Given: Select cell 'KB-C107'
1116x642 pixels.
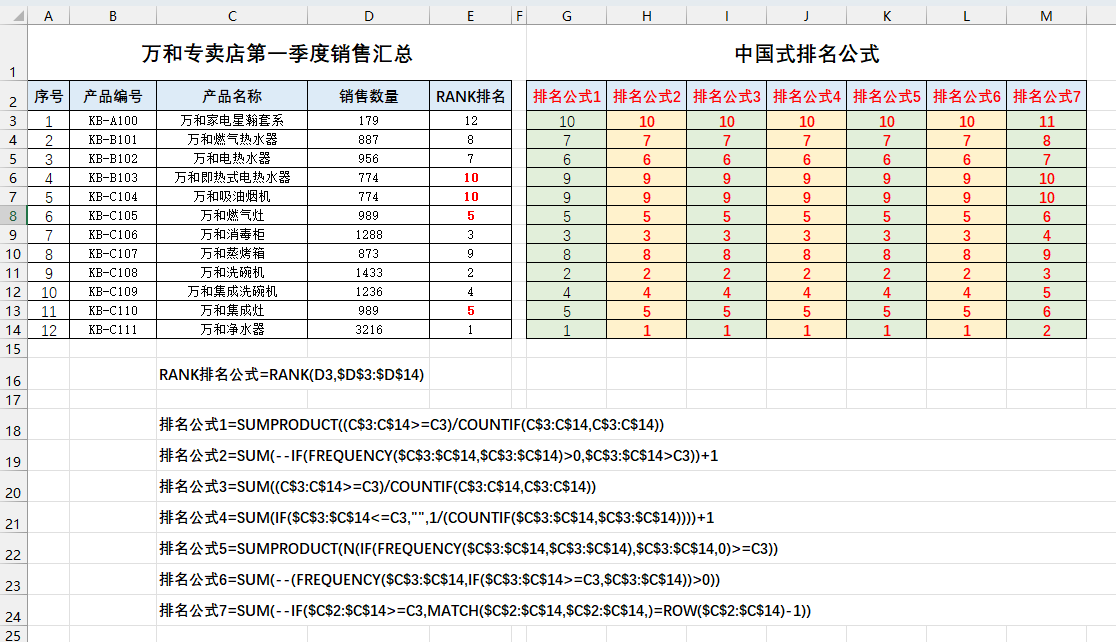Looking at the screenshot, I should click(112, 253).
